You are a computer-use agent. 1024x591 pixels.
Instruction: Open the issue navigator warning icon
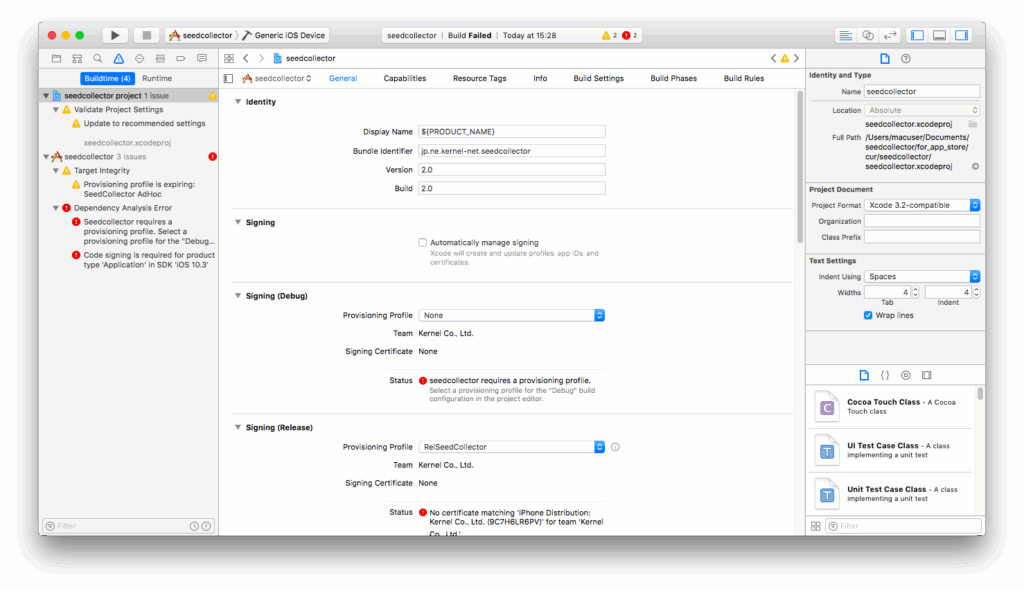(x=118, y=59)
